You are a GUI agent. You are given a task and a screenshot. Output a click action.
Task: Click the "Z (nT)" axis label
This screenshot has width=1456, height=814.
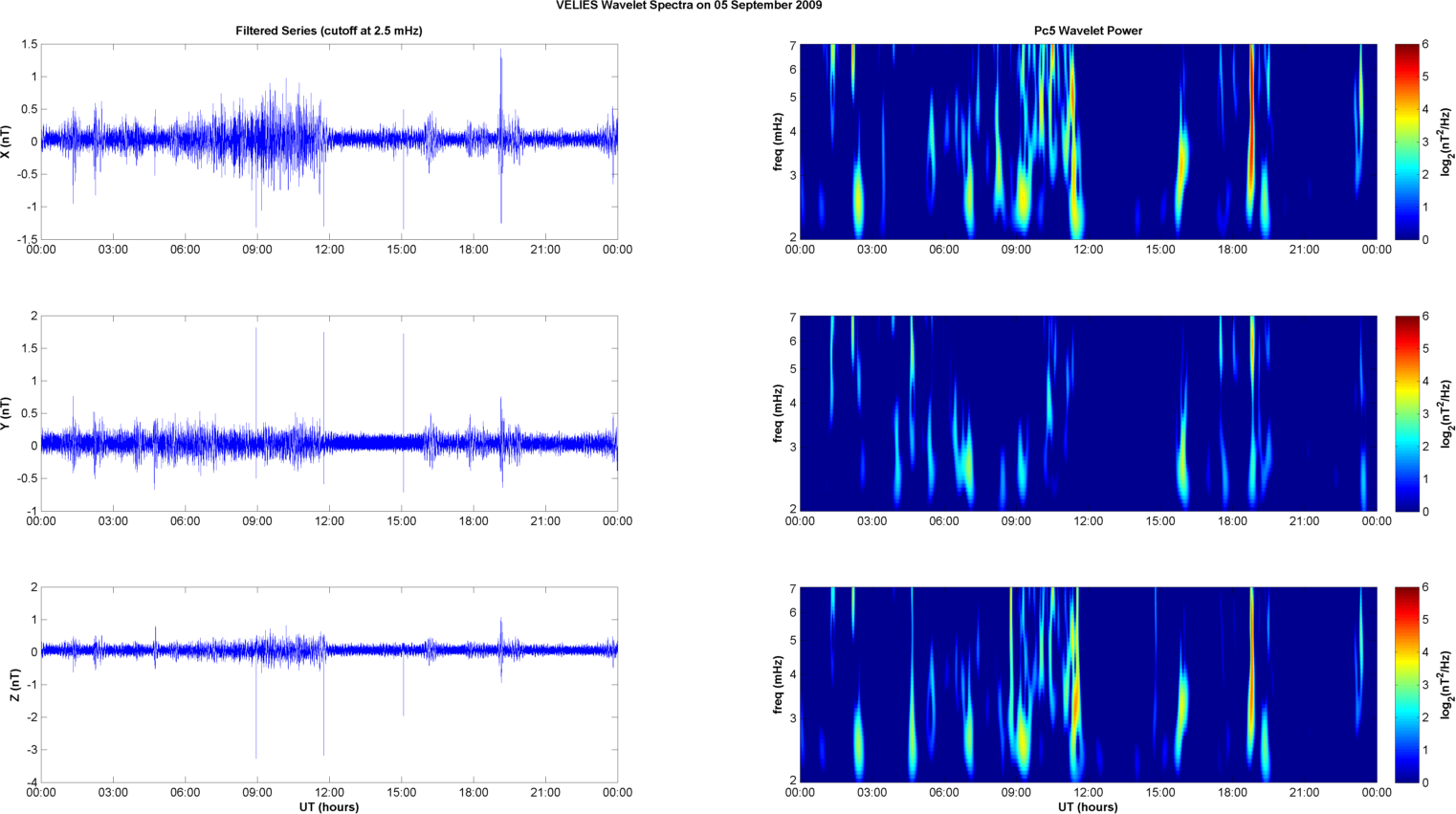14,685
